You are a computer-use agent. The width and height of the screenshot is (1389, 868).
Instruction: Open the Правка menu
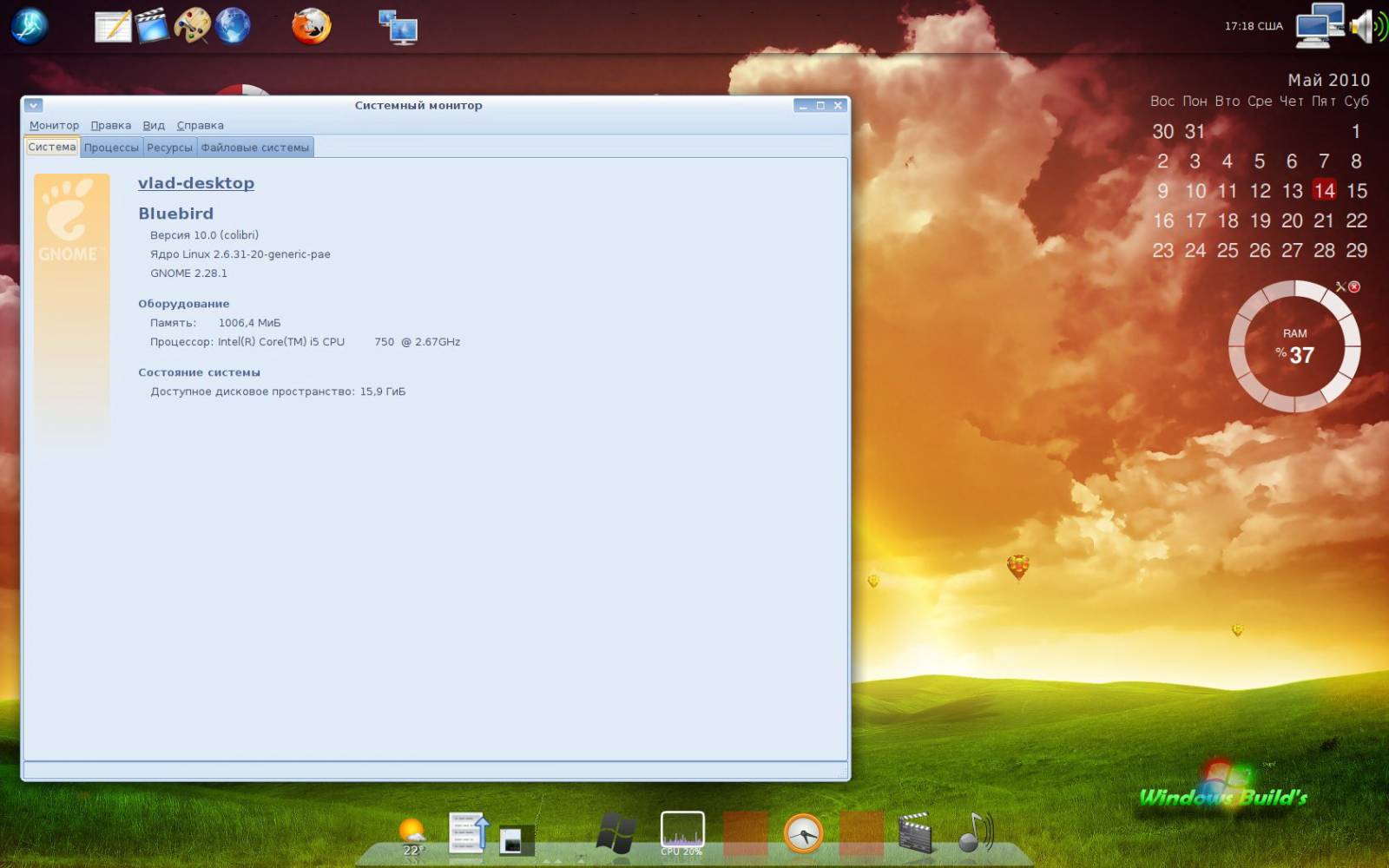point(111,126)
